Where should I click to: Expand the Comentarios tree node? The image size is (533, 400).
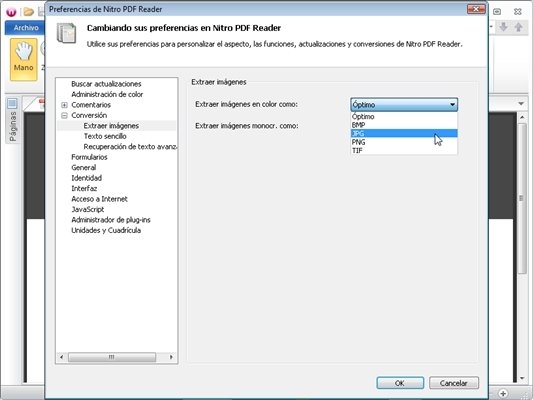click(64, 105)
